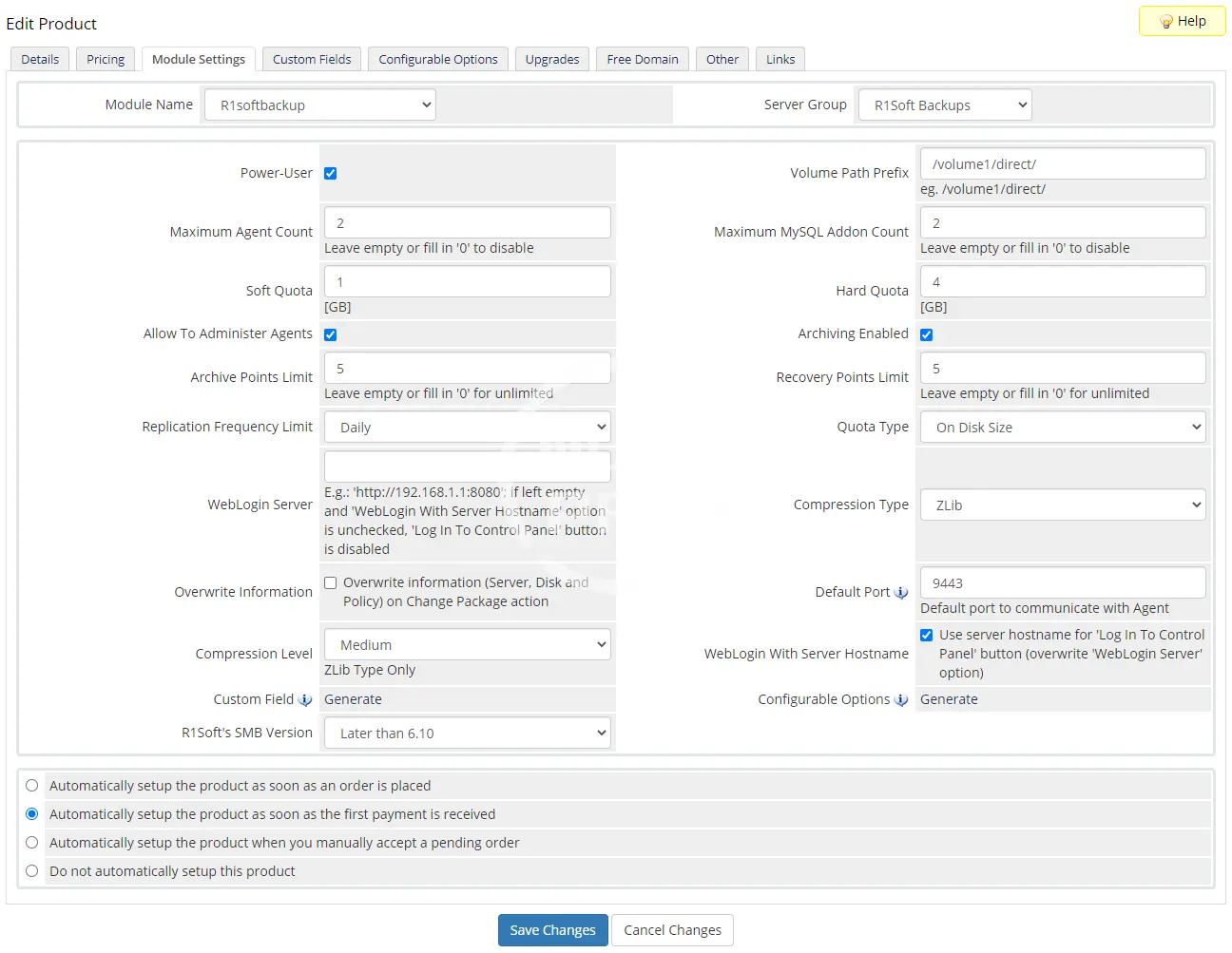Click info icon next to Default Port
The image size is (1232, 953).
pyautogui.click(x=901, y=593)
